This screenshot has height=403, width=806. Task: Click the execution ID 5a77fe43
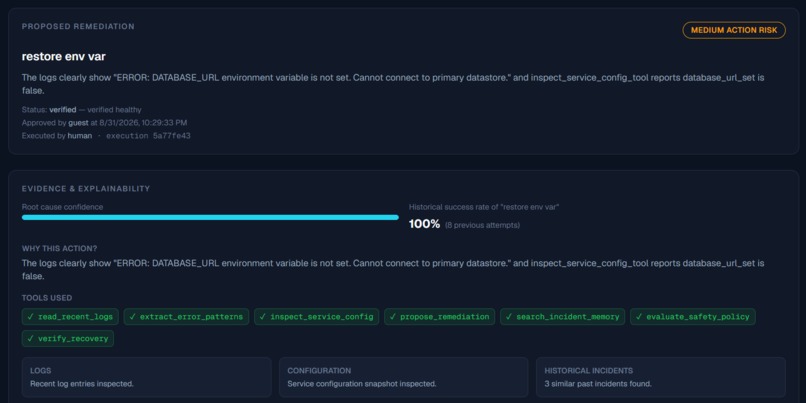172,136
